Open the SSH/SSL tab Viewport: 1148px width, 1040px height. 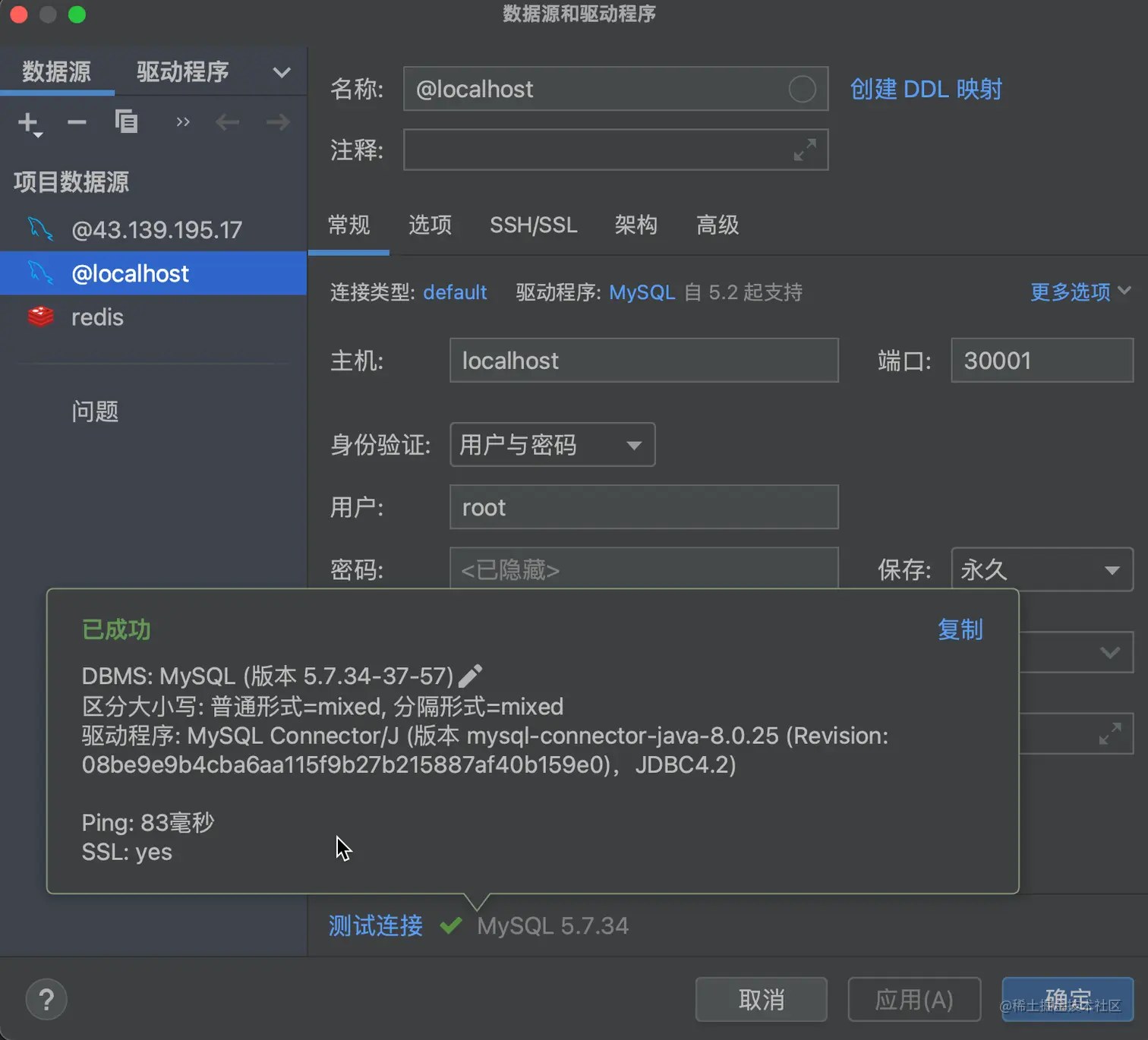(x=534, y=225)
